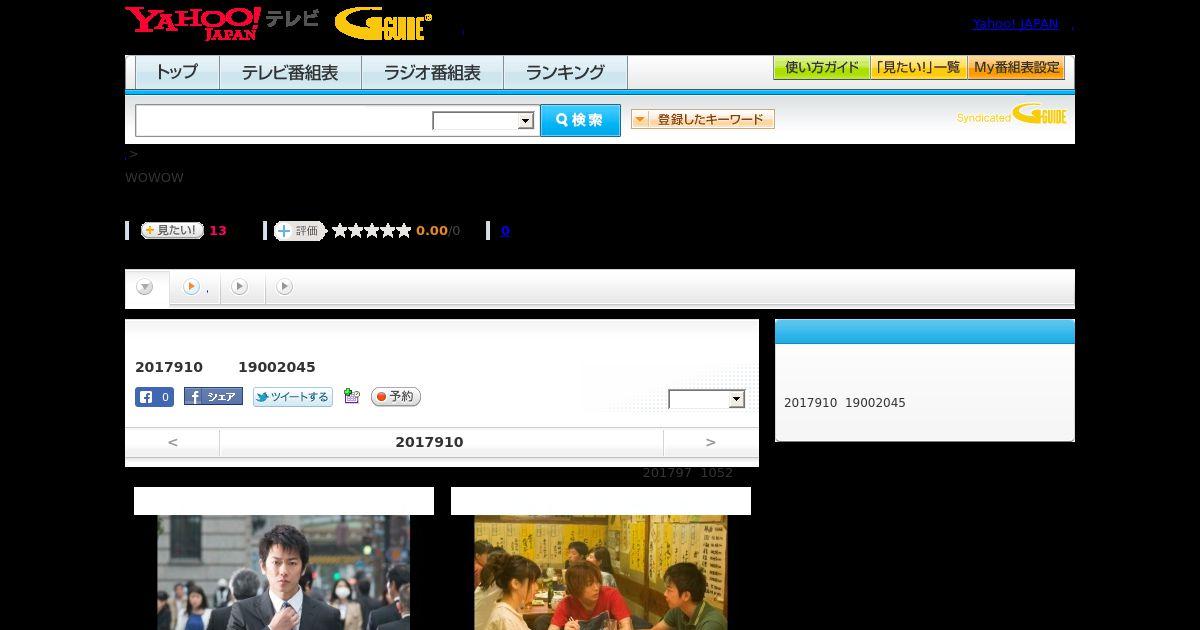This screenshot has height=630, width=1200.
Task: Open My番組表設定
Action: [x=1016, y=68]
